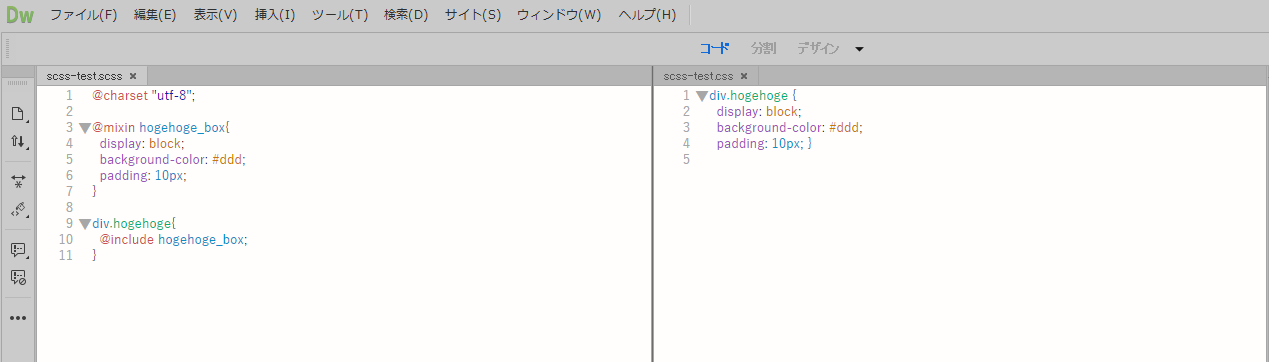
Task: Collapse the div.hogehoge block in the SCSS pane
Action: (84, 224)
